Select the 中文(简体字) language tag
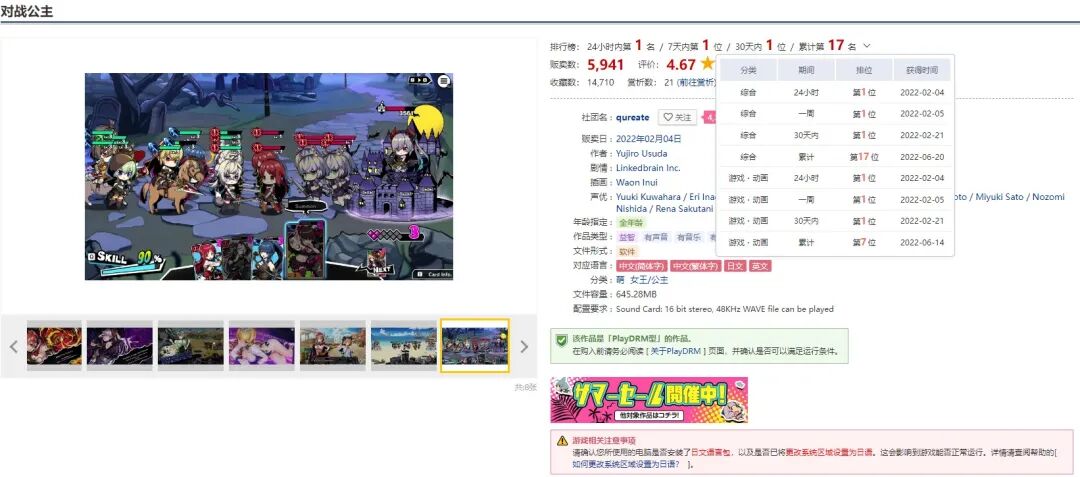Screen dimensions: 1080x477 (x=641, y=266)
